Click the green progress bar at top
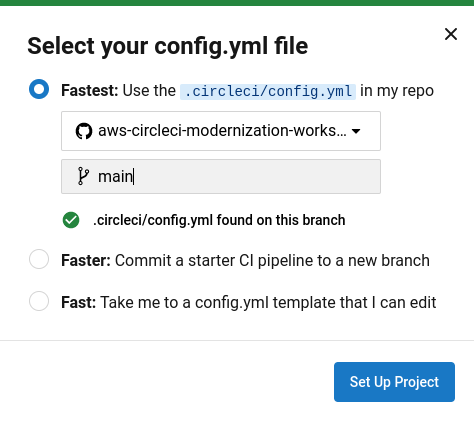Screen dimensions: 474x421 [237, 3]
